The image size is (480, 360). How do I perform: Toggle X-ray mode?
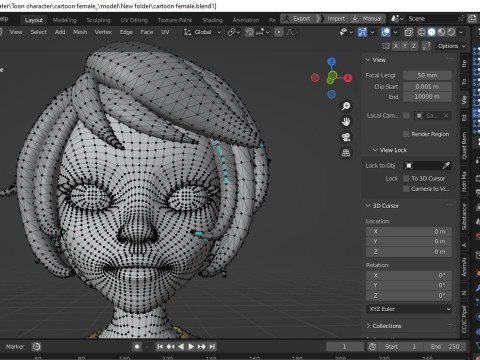pyautogui.click(x=409, y=32)
